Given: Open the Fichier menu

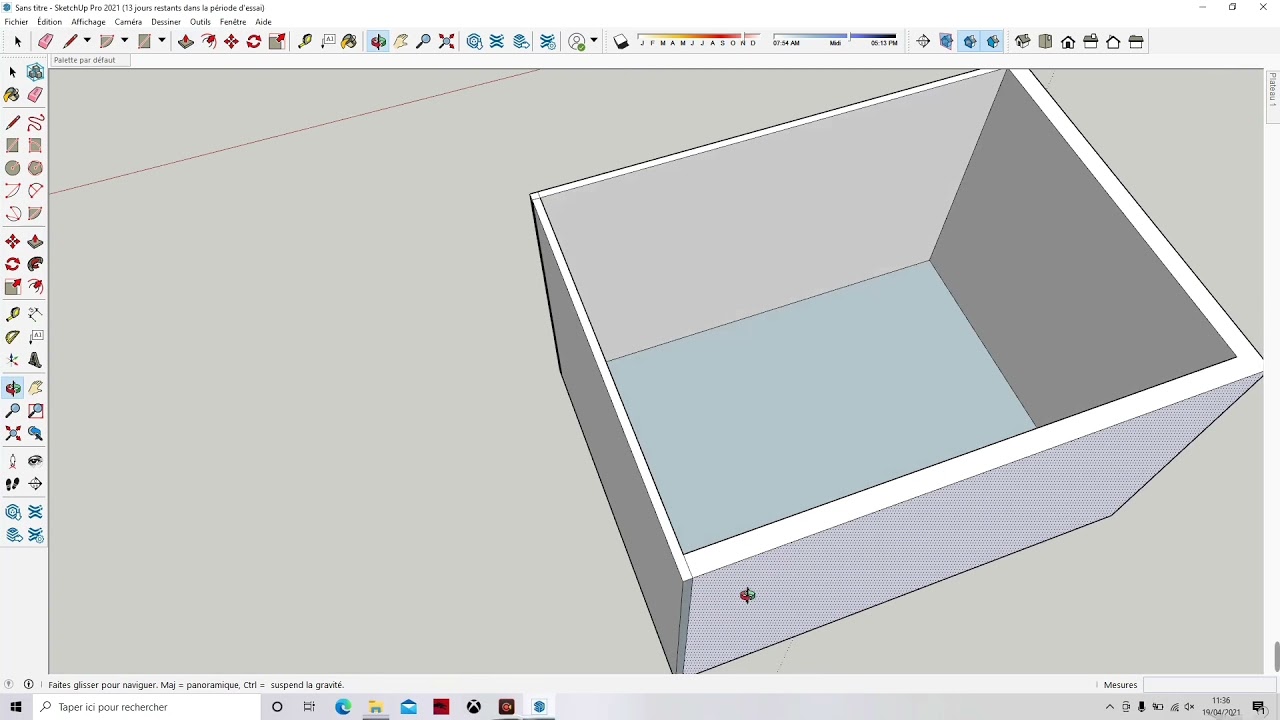Looking at the screenshot, I should pyautogui.click(x=16, y=22).
